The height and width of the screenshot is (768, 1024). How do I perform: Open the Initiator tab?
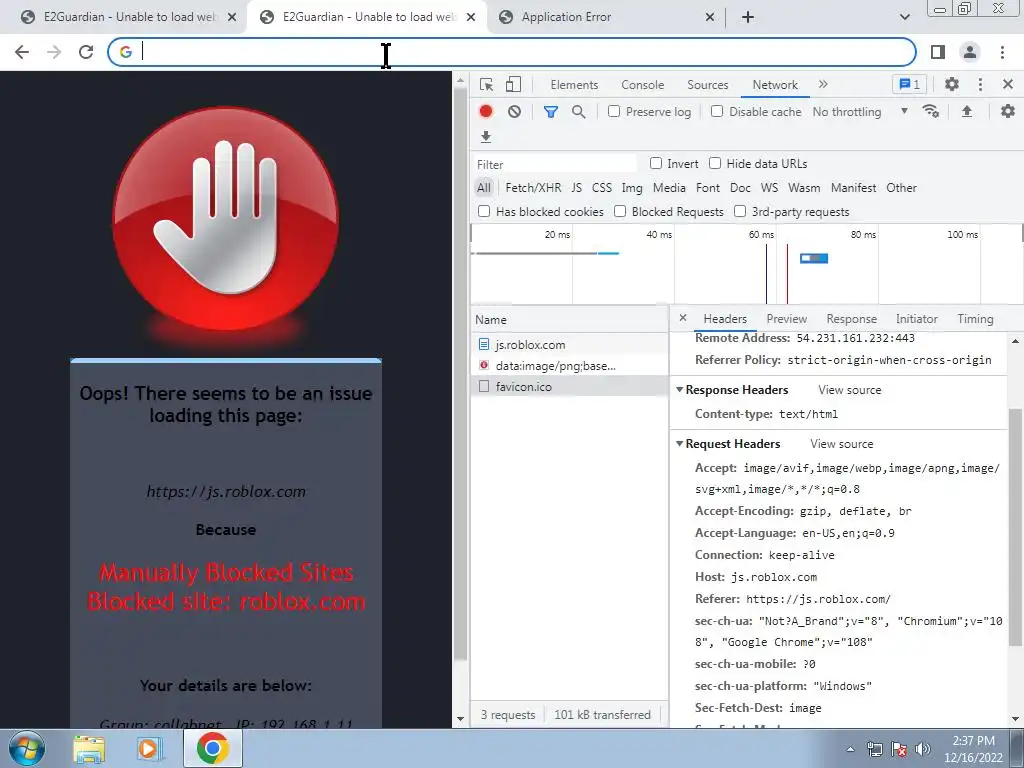pyautogui.click(x=916, y=319)
